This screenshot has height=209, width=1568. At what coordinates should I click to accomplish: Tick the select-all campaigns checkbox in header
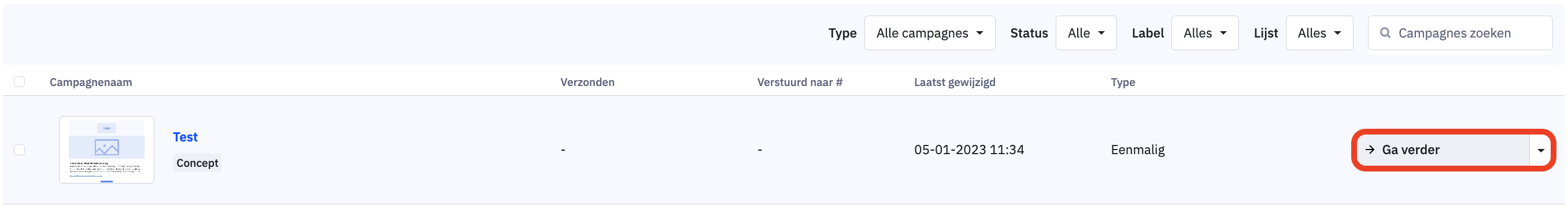pyautogui.click(x=20, y=81)
